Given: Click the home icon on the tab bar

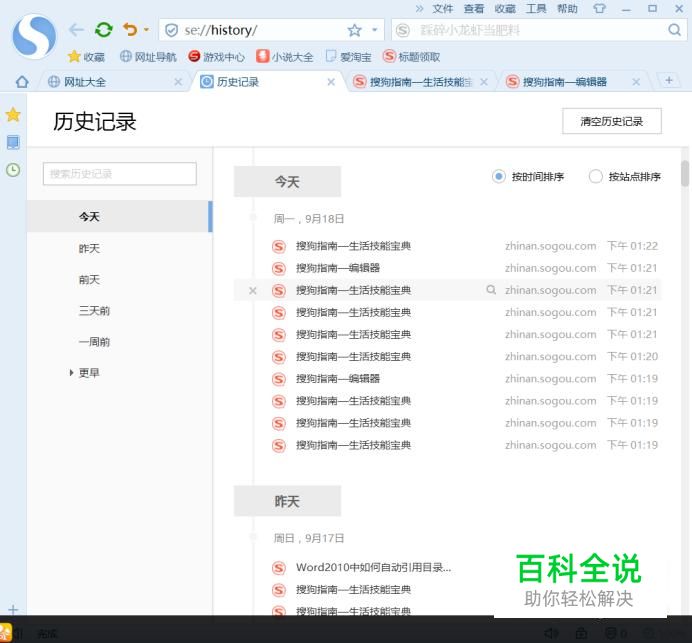Looking at the screenshot, I should click(22, 82).
